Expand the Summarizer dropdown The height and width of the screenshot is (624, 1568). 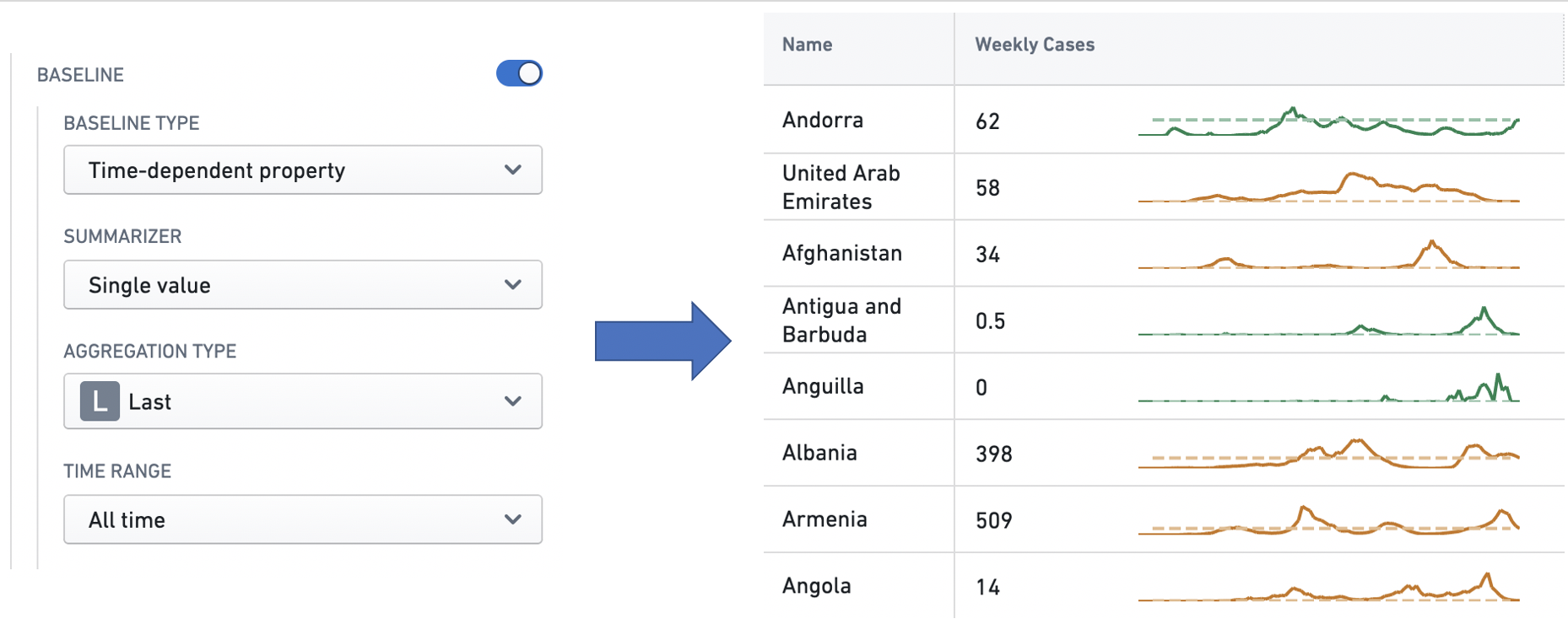(303, 285)
